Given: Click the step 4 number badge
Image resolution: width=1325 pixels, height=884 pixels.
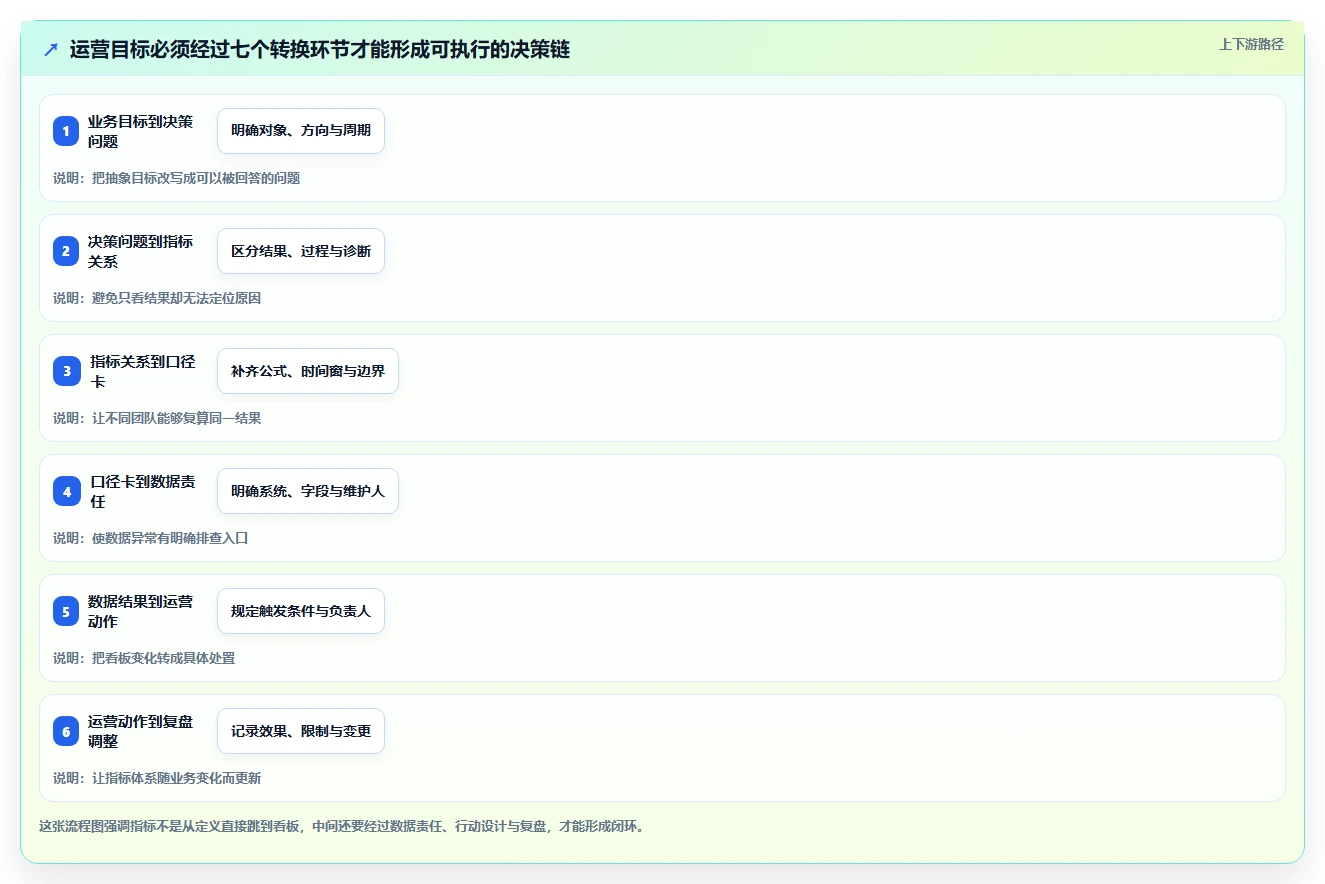Looking at the screenshot, I should pyautogui.click(x=66, y=491).
